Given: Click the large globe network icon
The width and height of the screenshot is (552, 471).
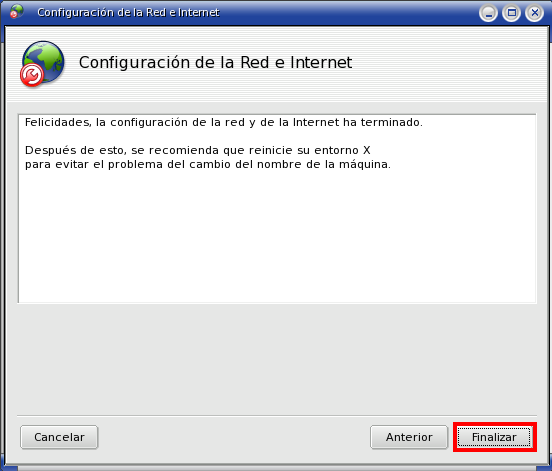Looking at the screenshot, I should click(x=43, y=62).
